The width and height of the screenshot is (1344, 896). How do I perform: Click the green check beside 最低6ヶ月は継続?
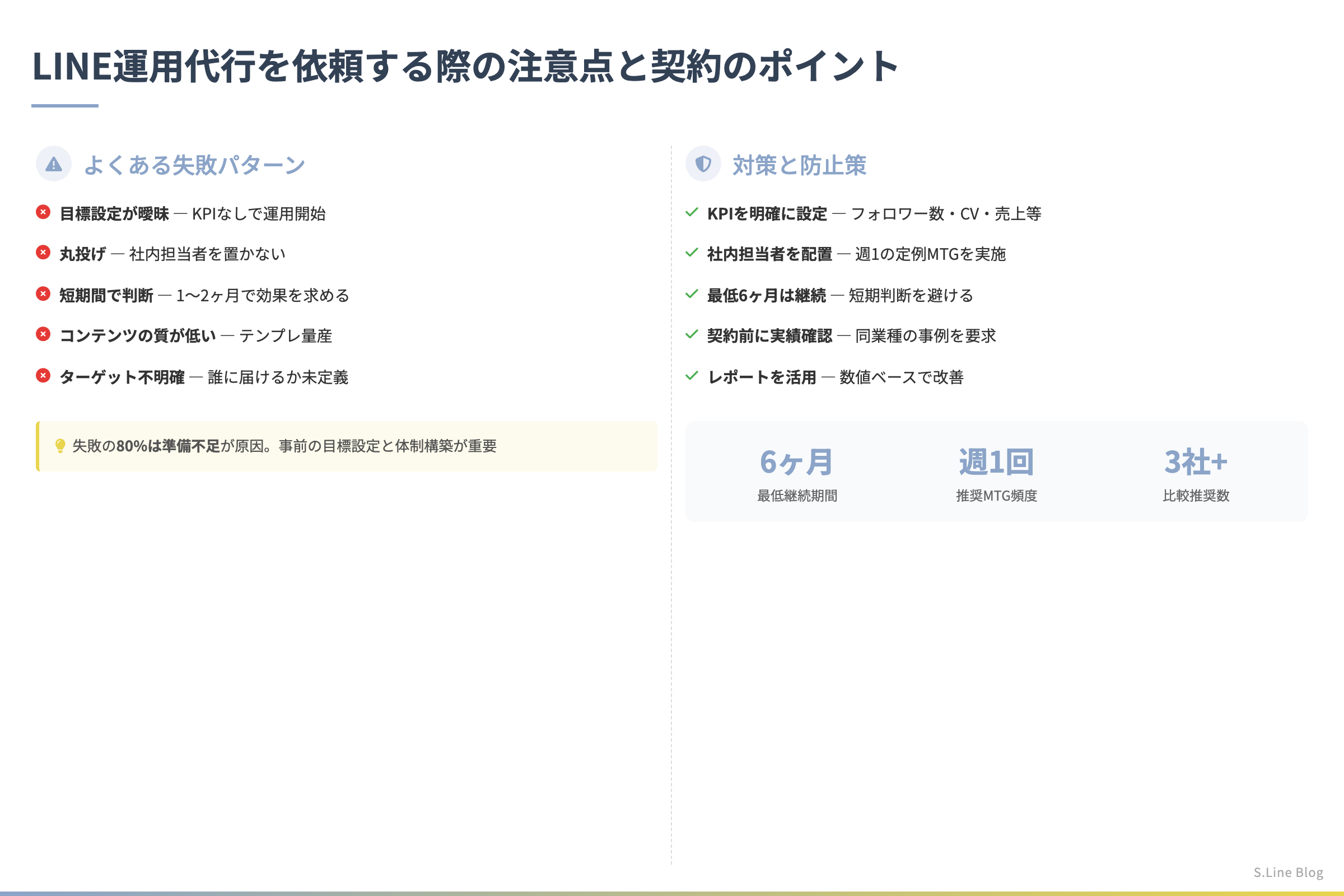[692, 293]
